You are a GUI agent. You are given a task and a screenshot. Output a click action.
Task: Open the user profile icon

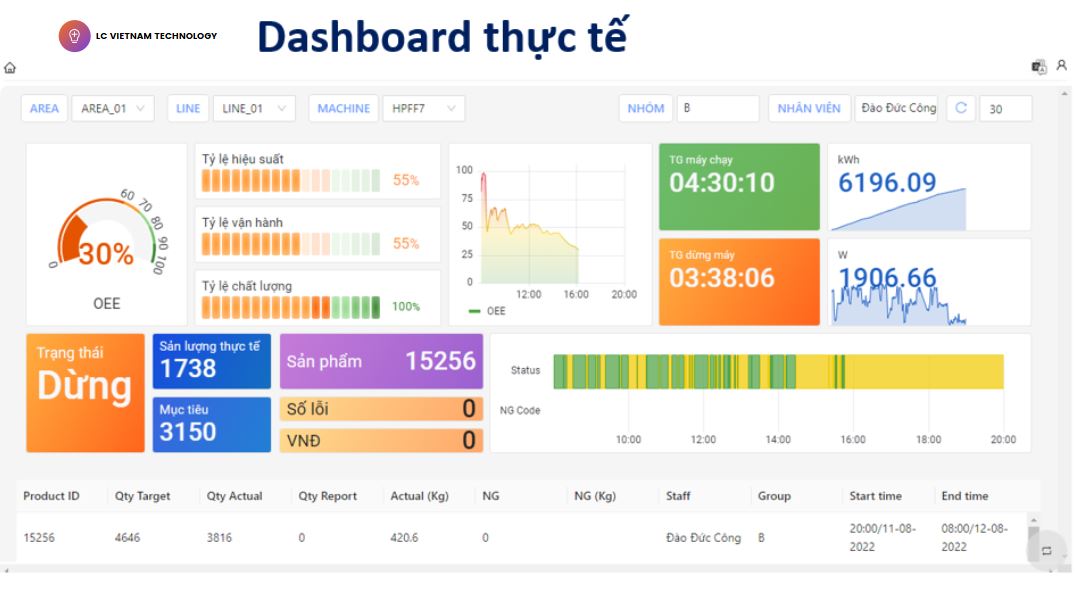1061,66
